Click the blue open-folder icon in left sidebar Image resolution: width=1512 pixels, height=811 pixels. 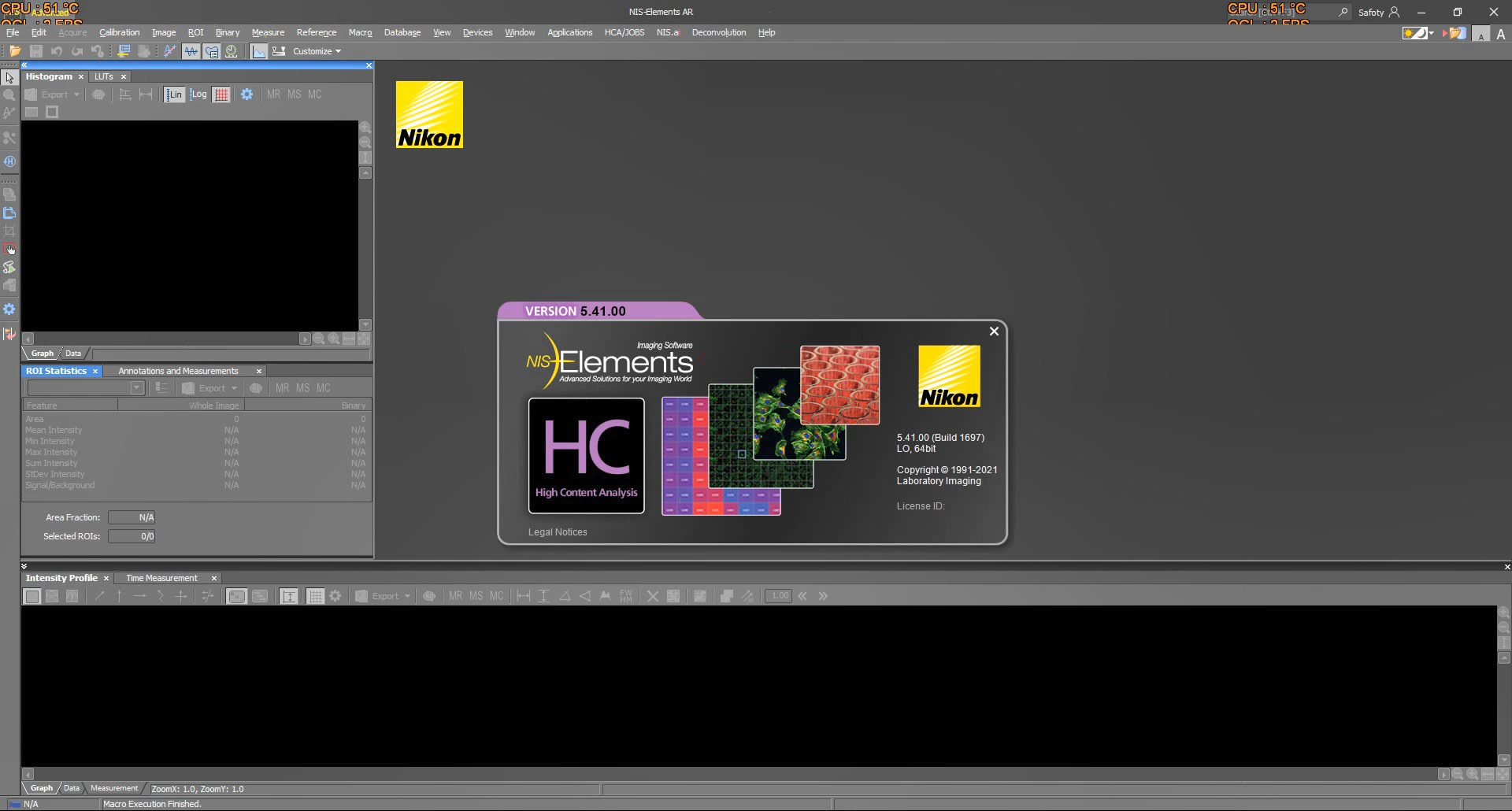(x=9, y=213)
